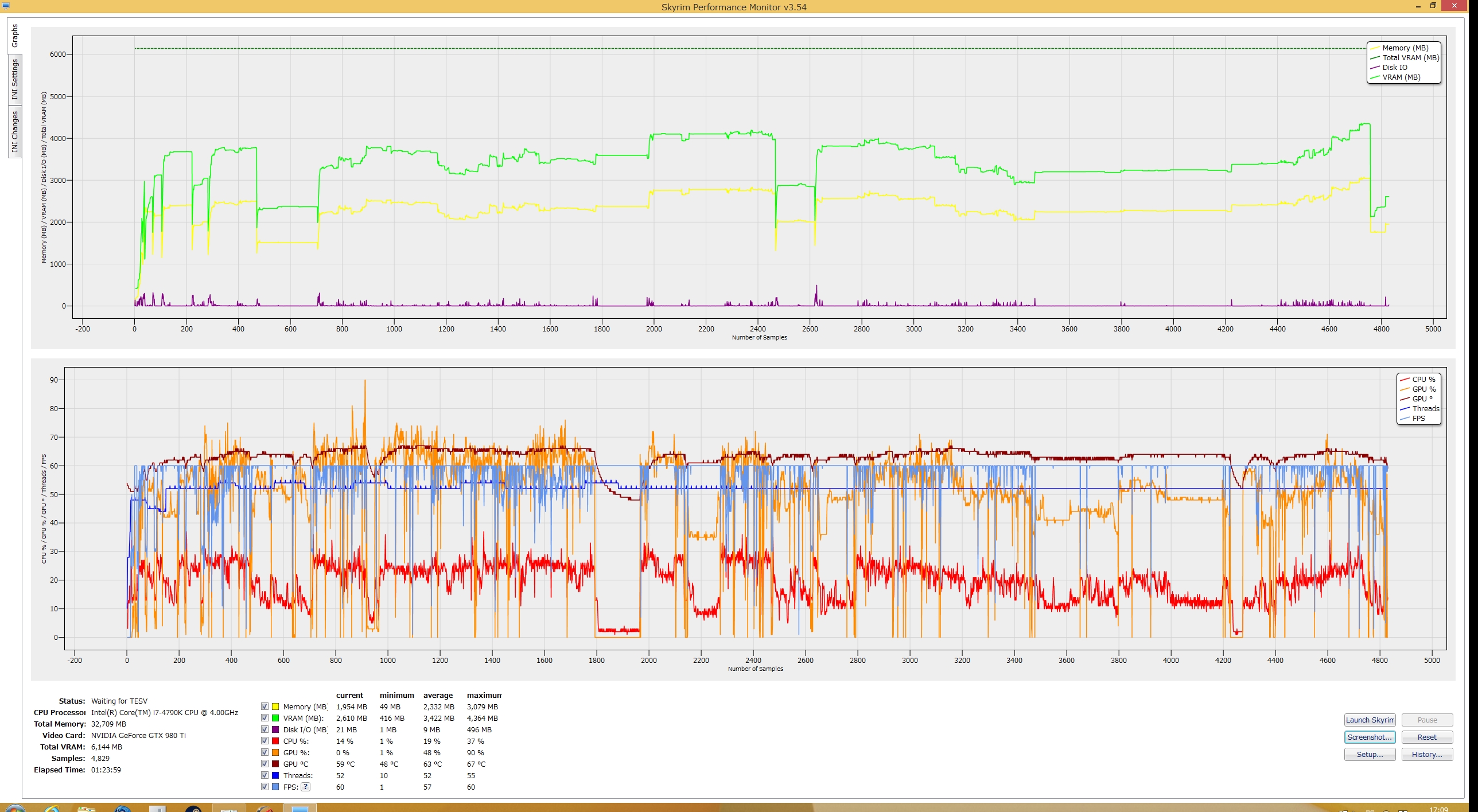Viewport: 1478px width, 812px height.
Task: Click the bottom graph's 'Number of Samples' label
Action: point(755,669)
